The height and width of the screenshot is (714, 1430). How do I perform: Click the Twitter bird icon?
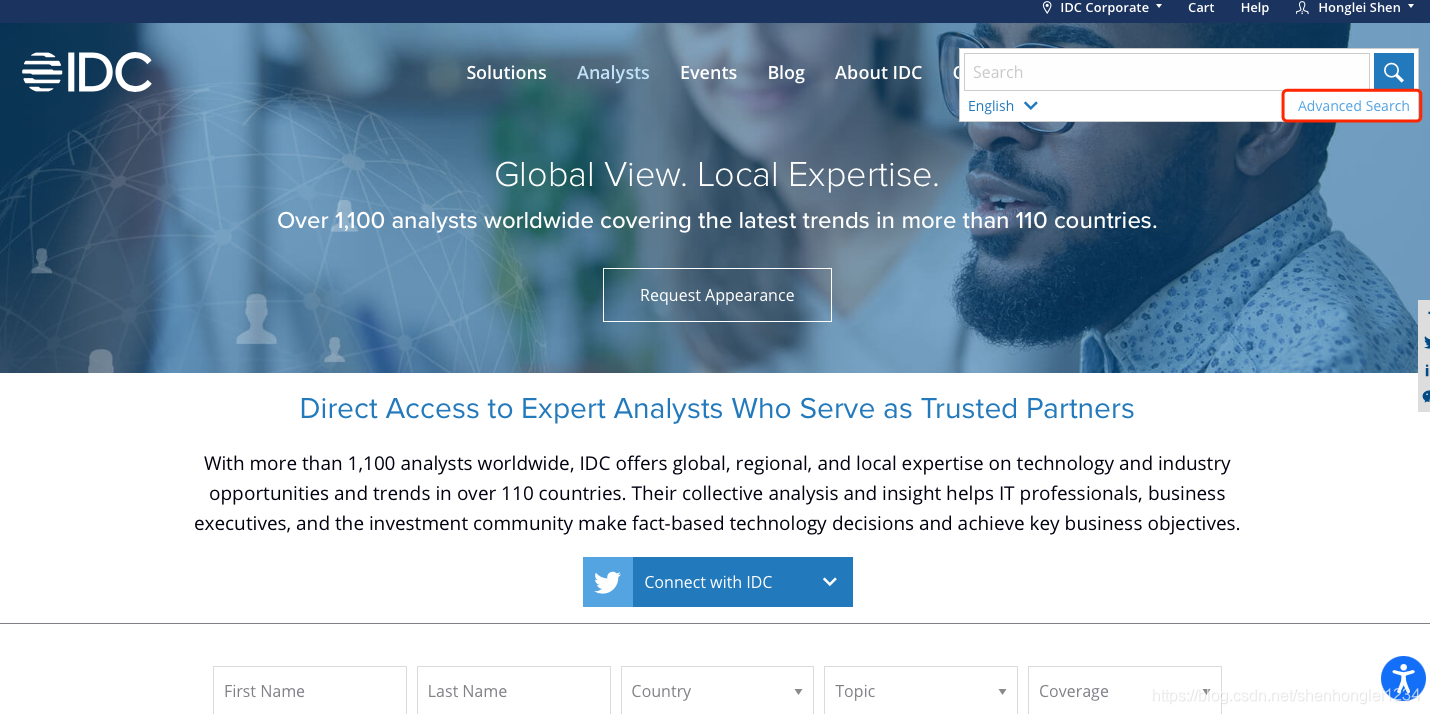pos(608,582)
